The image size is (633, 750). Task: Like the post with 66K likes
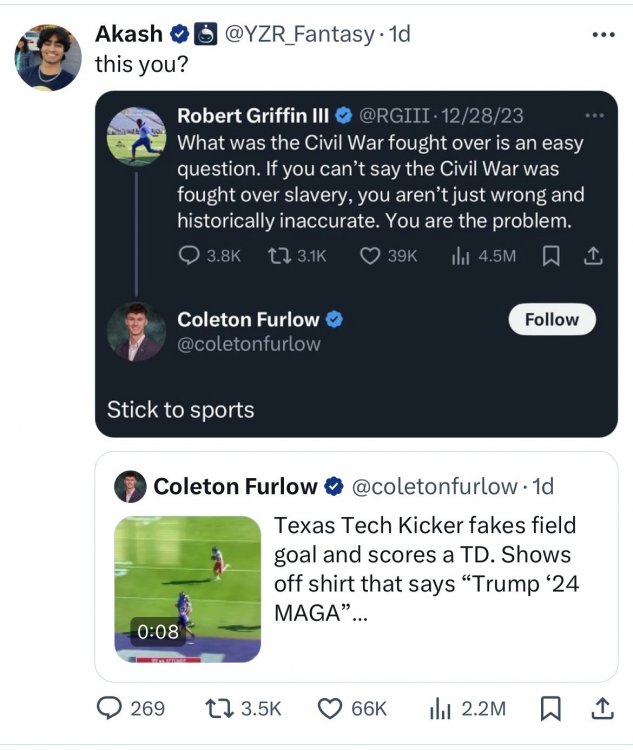tap(330, 708)
